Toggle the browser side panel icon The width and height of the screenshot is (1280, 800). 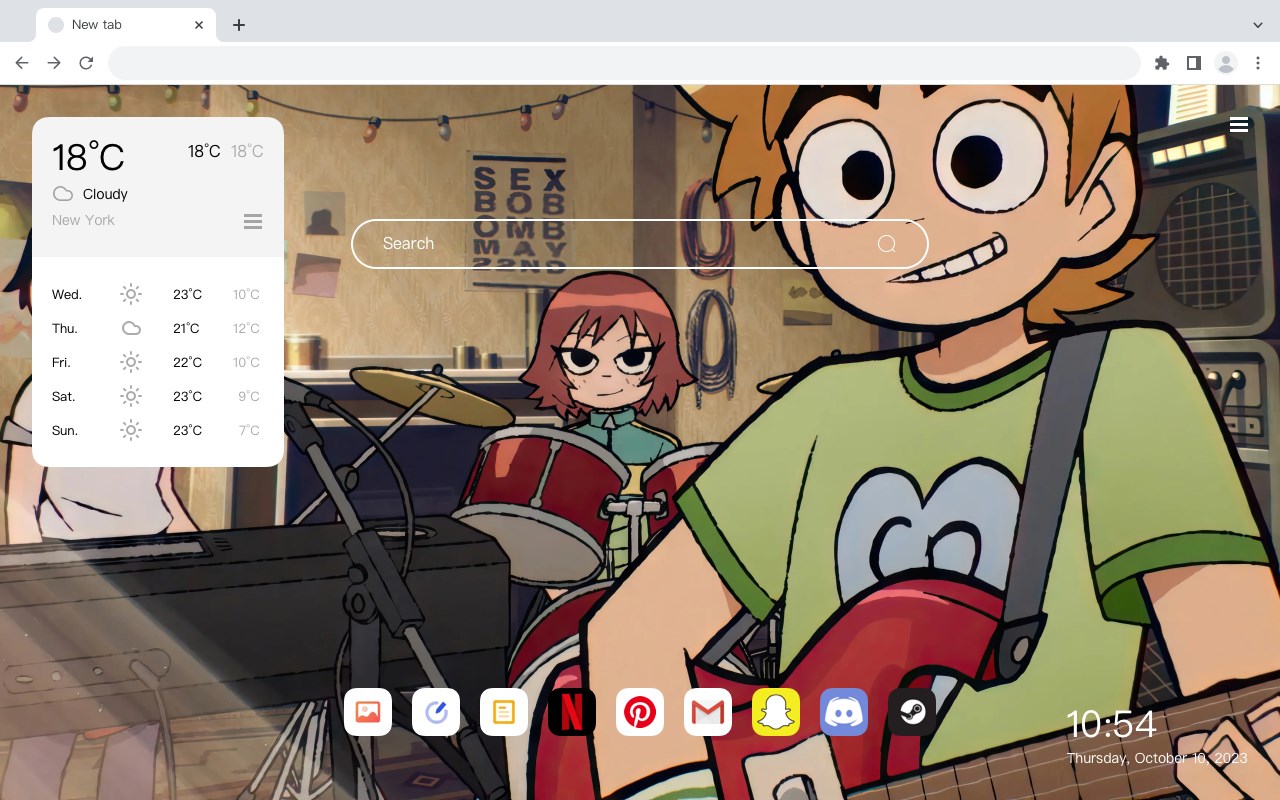[x=1193, y=63]
